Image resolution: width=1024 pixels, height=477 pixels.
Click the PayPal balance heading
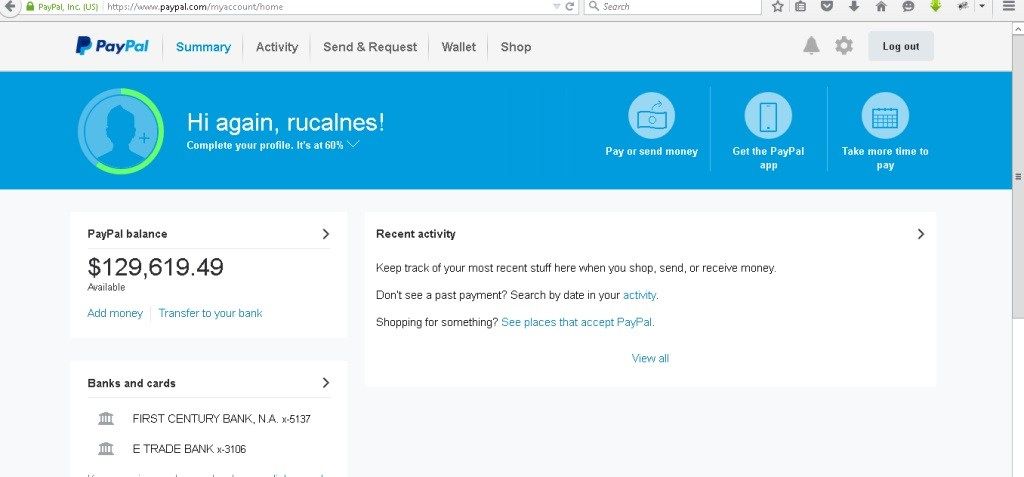point(127,234)
